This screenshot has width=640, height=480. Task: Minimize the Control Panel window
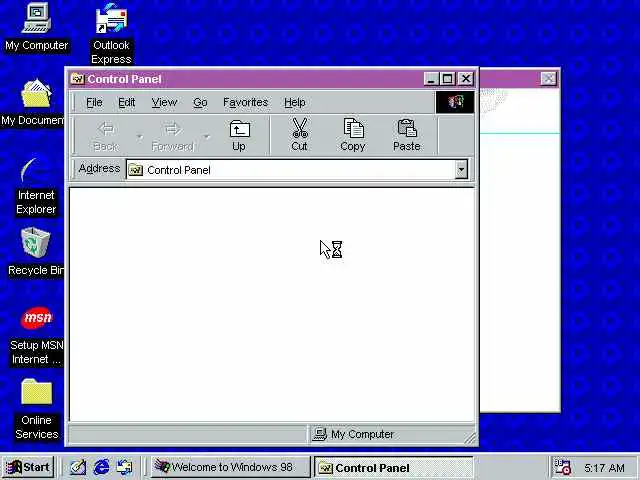[431, 78]
